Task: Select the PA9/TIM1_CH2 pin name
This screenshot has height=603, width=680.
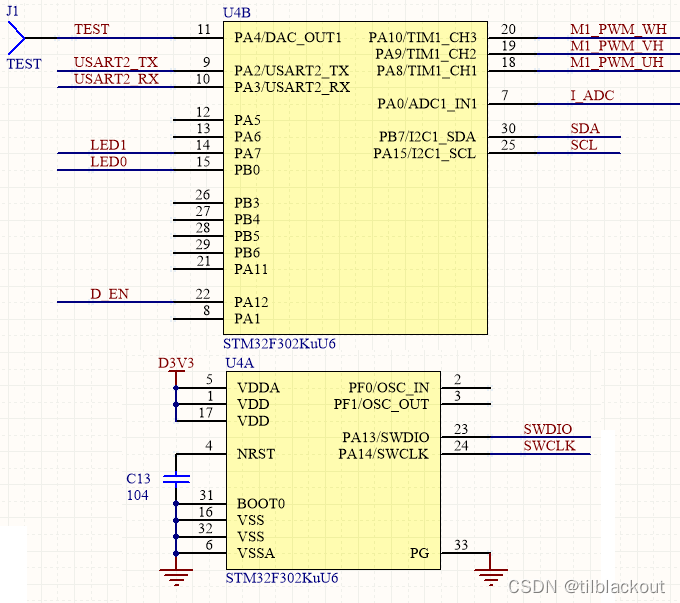Action: (426, 54)
